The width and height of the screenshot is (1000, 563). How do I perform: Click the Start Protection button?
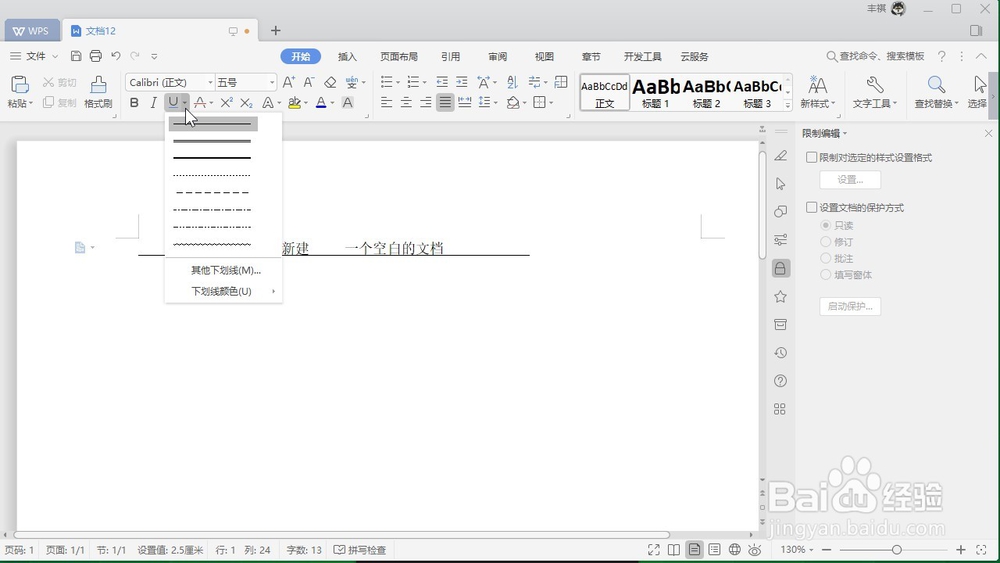pyautogui.click(x=850, y=306)
